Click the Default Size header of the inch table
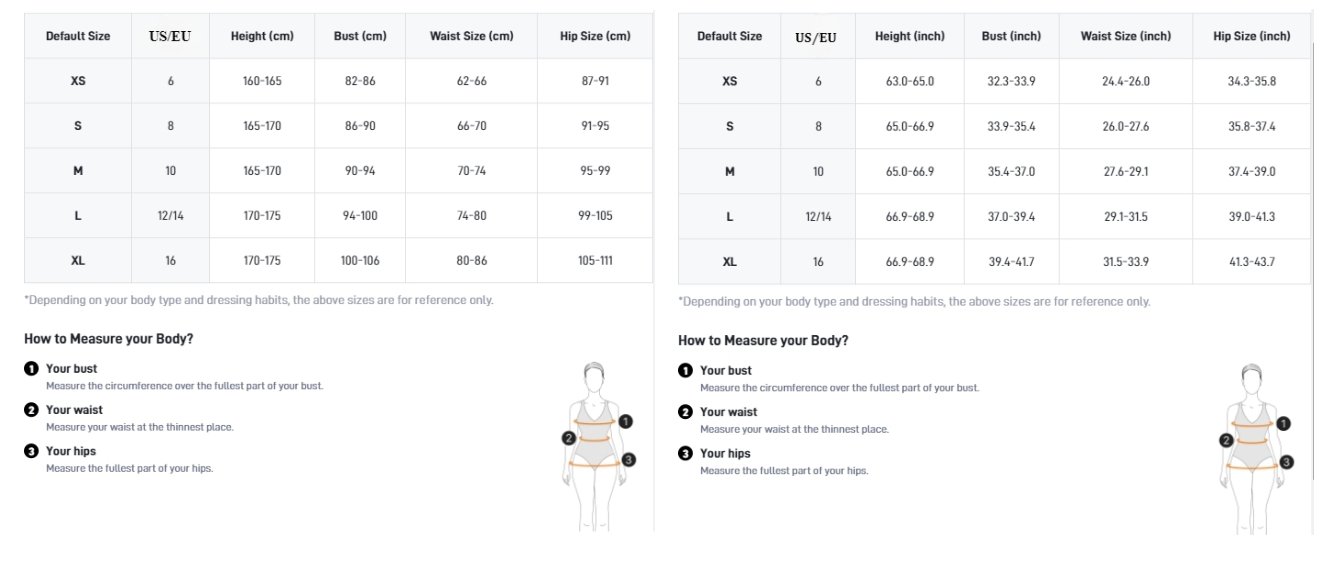Image resolution: width=1337 pixels, height=569 pixels. tap(729, 36)
